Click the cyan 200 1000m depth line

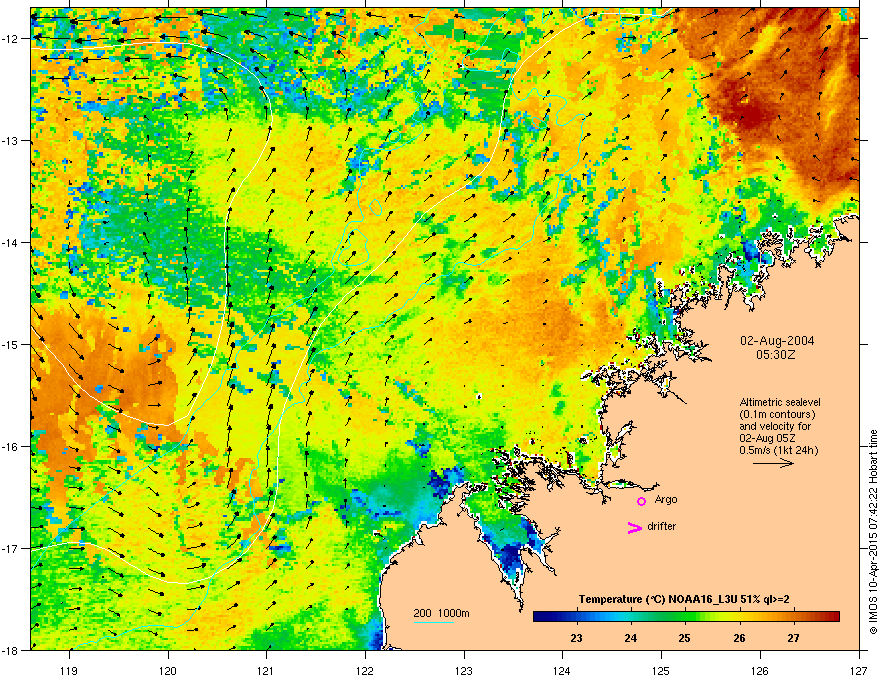click(434, 622)
